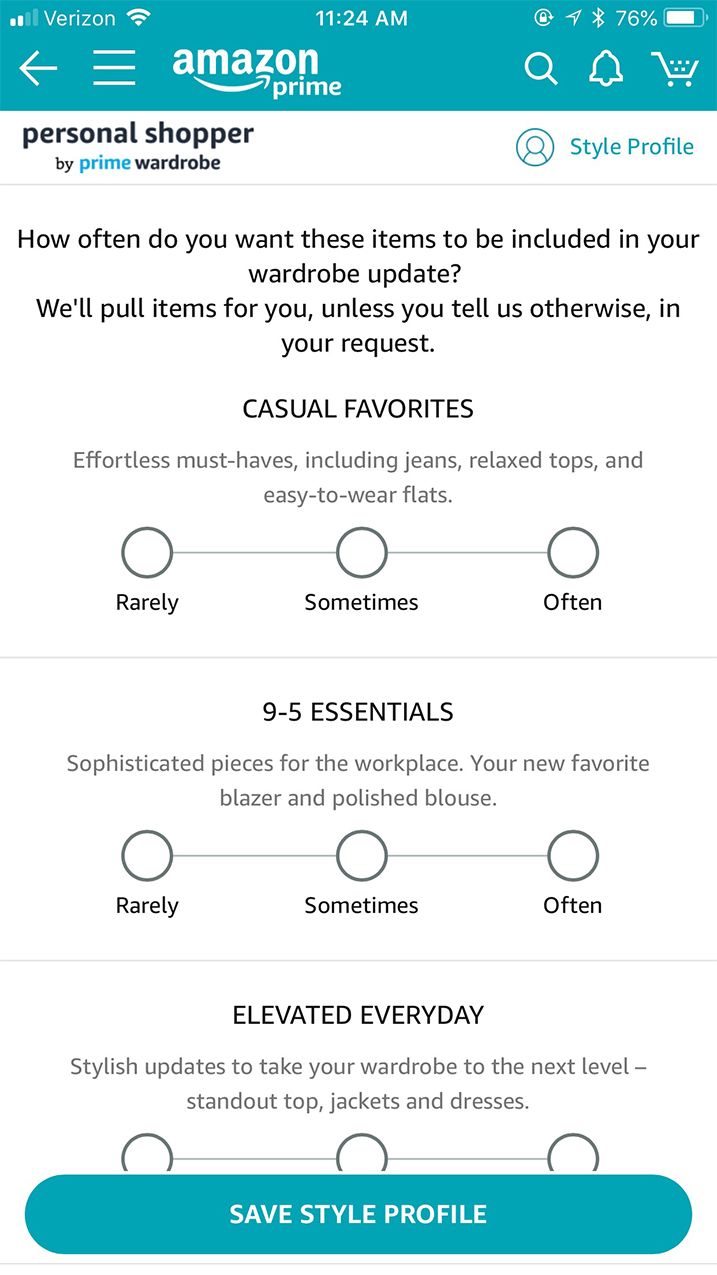Open the shopping cart icon
Viewport: 717px width, 1275px height.
[675, 68]
